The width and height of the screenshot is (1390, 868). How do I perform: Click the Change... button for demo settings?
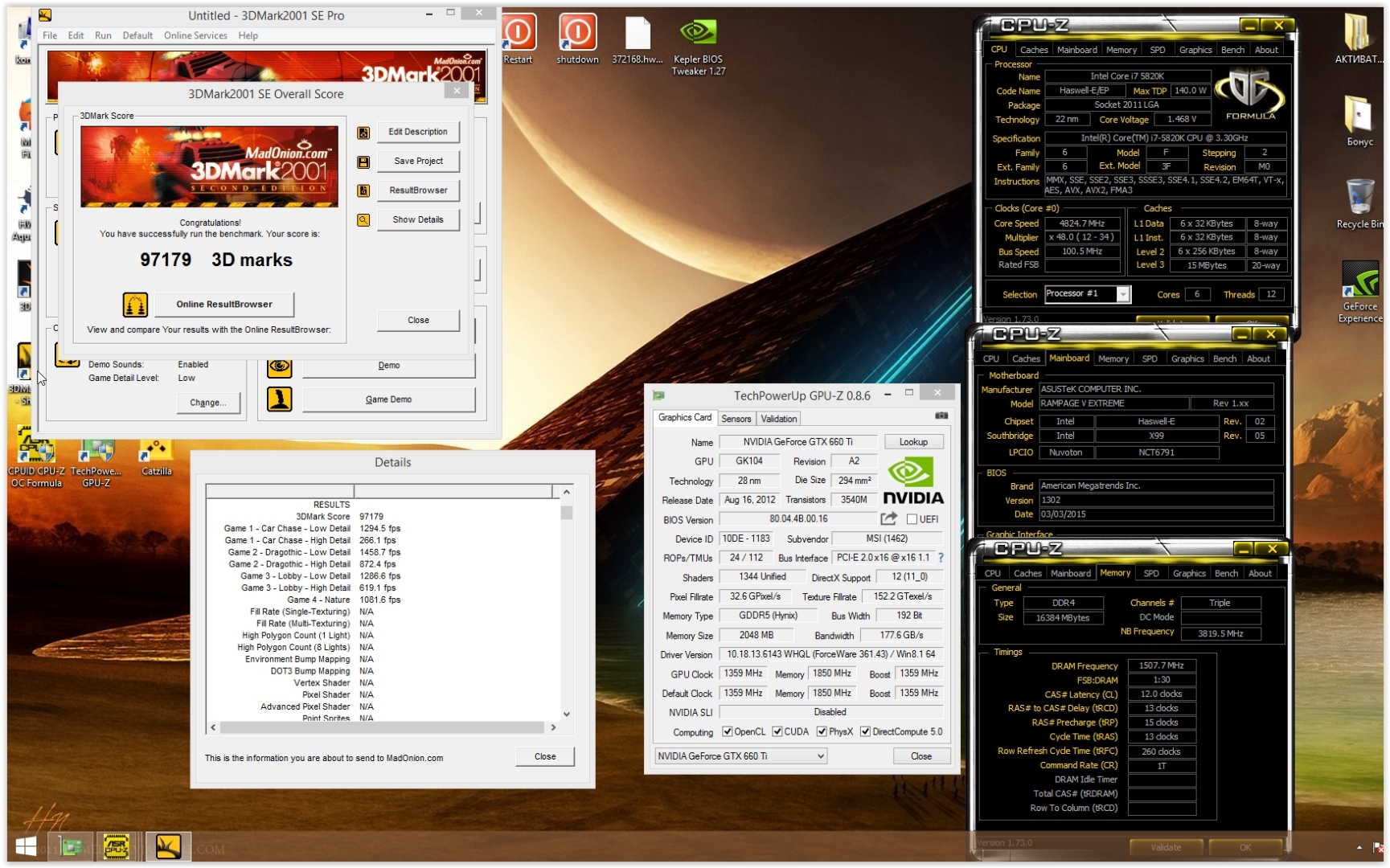207,403
